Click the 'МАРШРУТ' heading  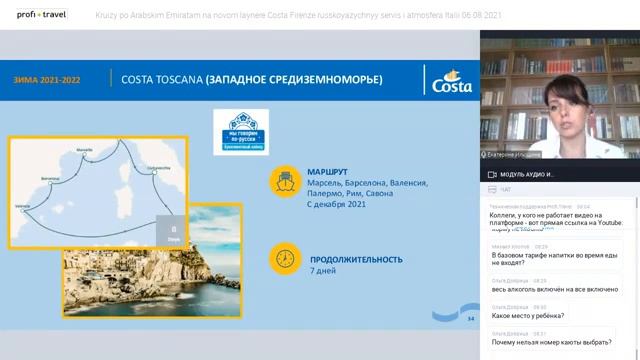point(327,172)
